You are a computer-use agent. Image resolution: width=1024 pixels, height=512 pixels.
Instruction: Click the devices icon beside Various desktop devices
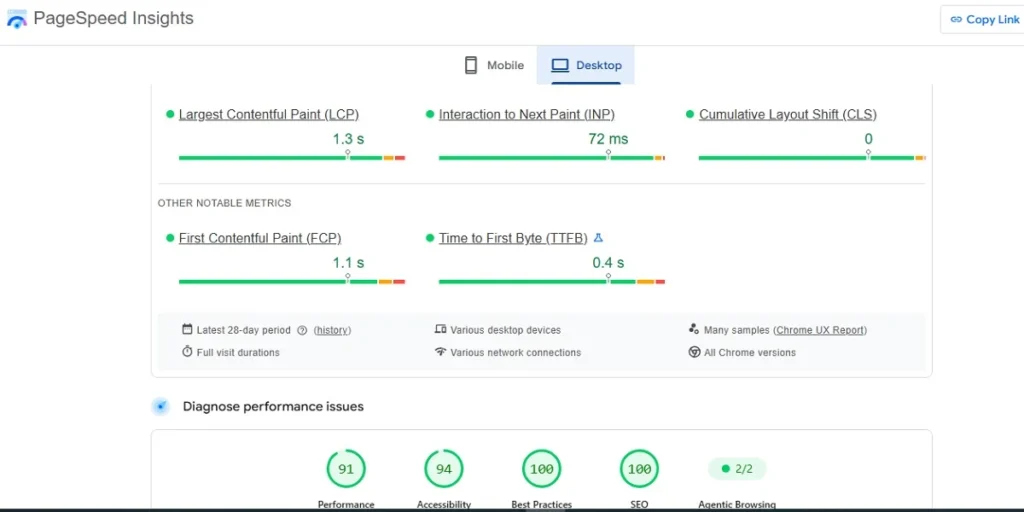[x=440, y=330]
